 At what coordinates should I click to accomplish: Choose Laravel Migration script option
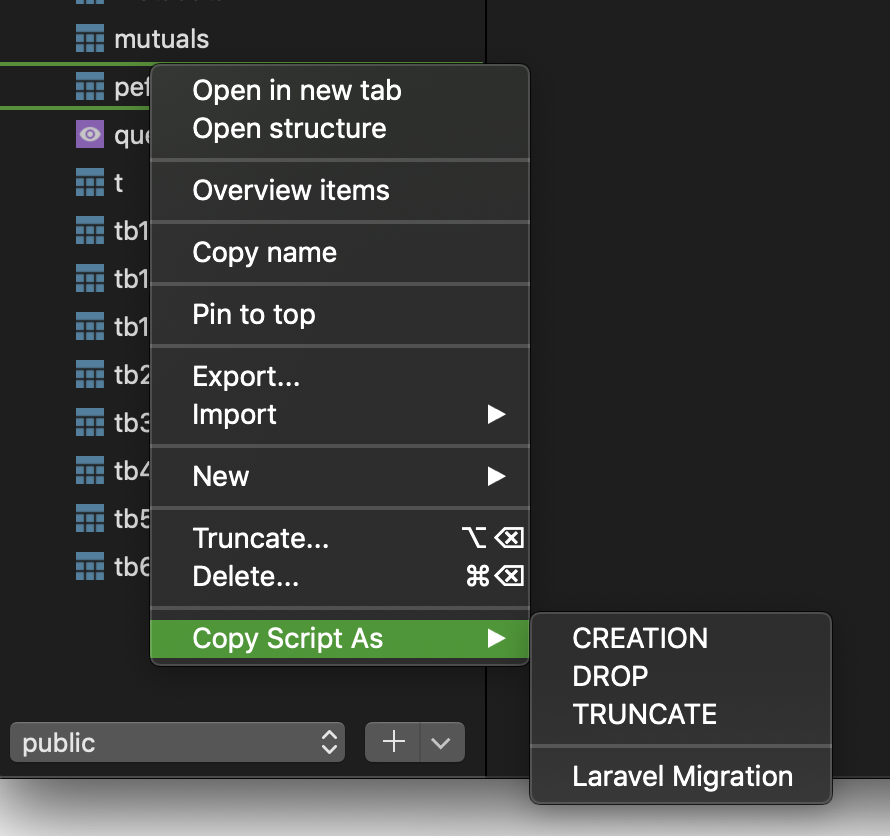682,775
